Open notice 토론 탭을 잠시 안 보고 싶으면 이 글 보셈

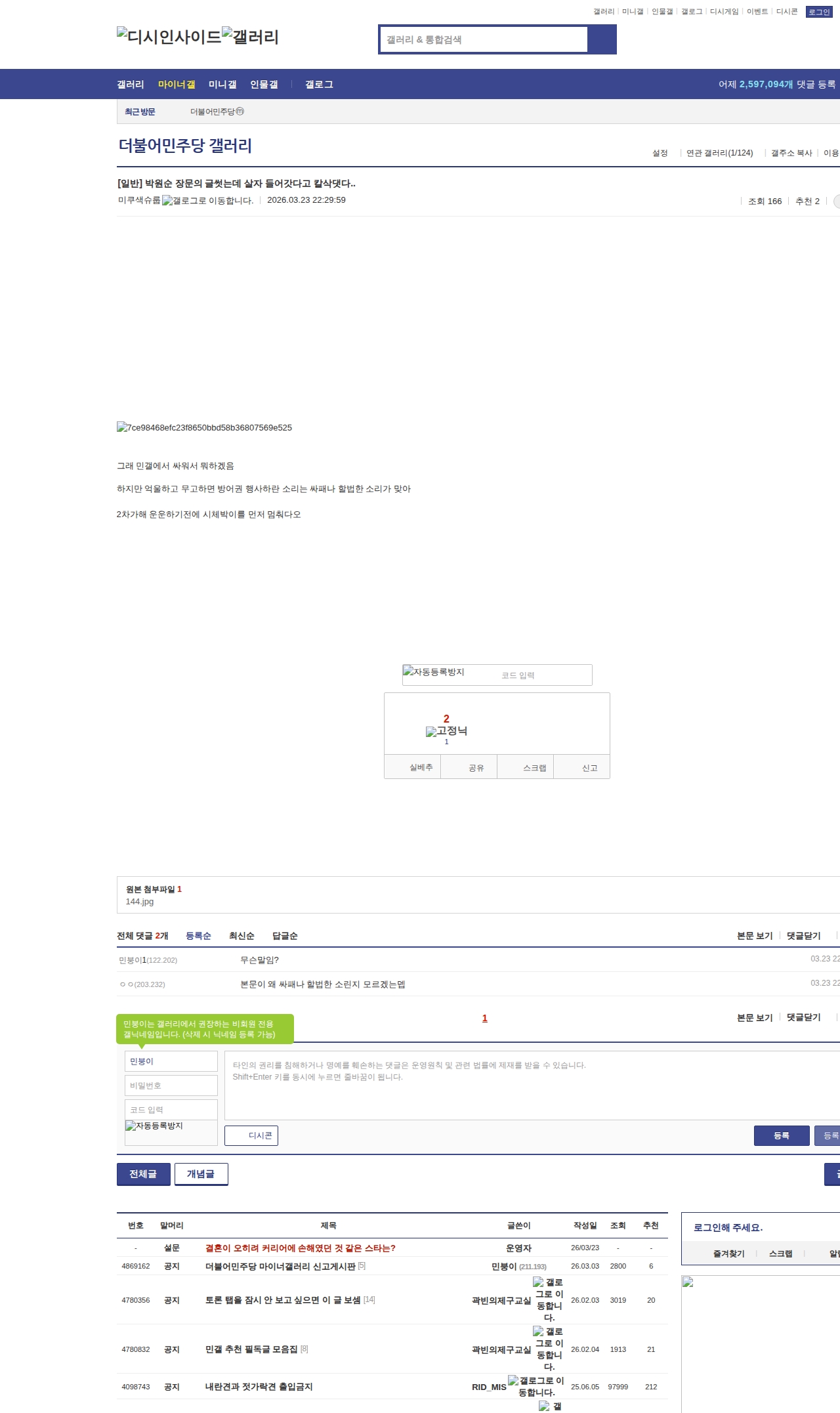283,1299
